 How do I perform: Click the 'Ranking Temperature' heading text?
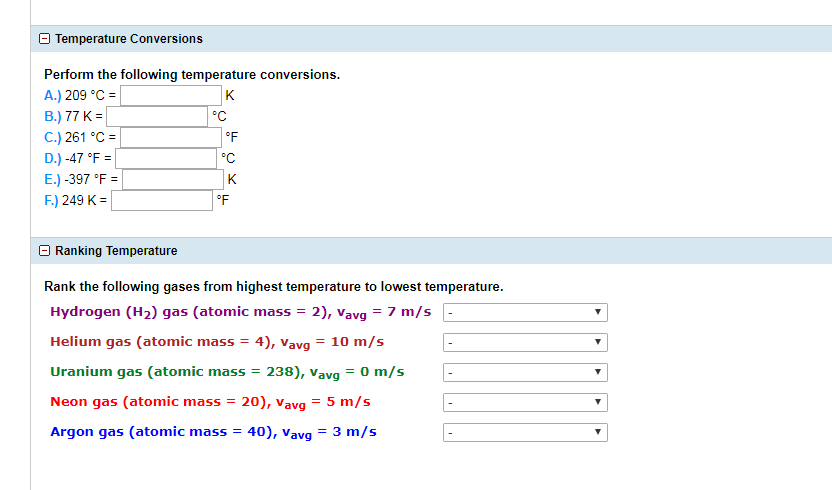point(116,251)
